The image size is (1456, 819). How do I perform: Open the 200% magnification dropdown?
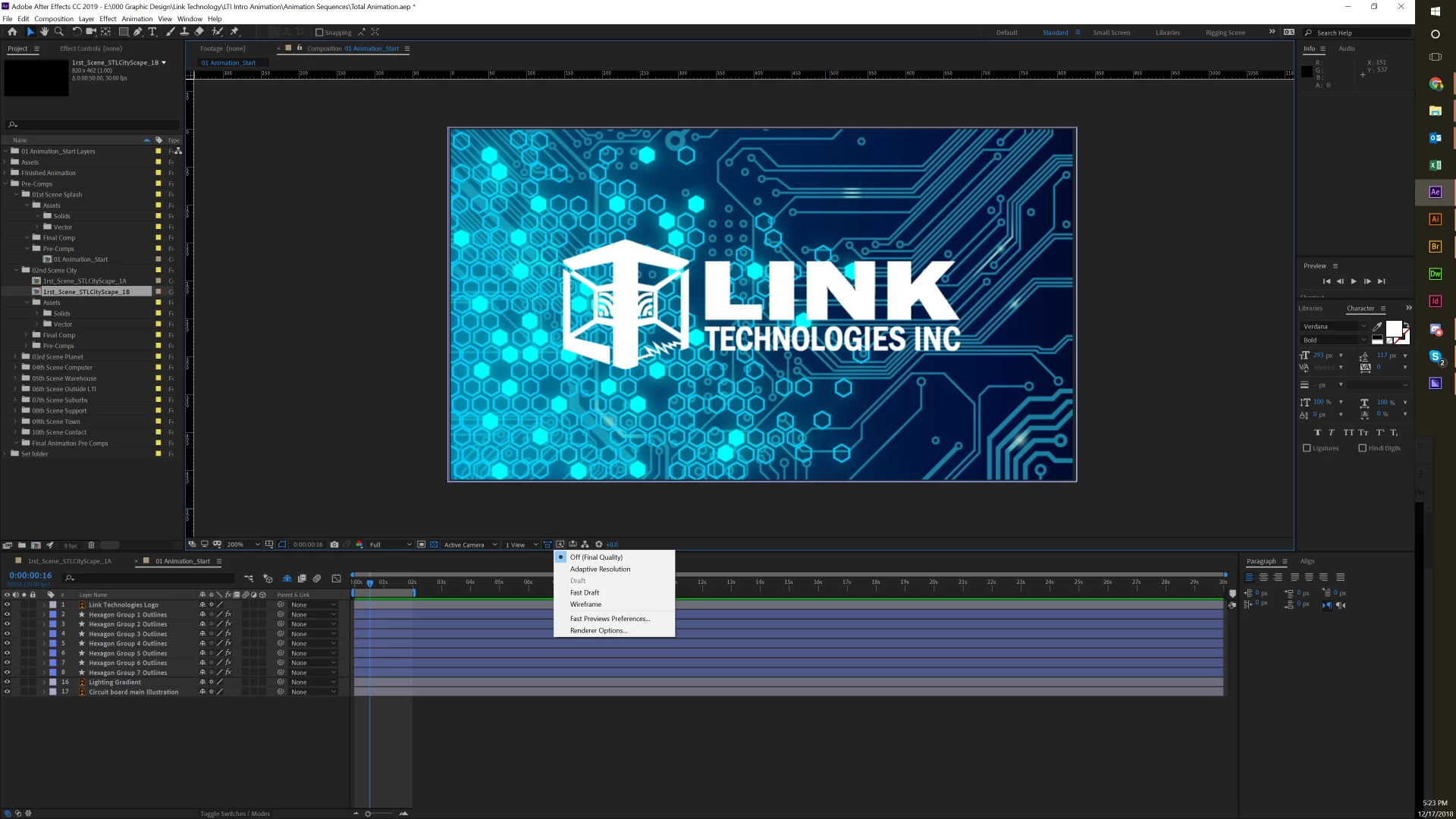point(243,544)
